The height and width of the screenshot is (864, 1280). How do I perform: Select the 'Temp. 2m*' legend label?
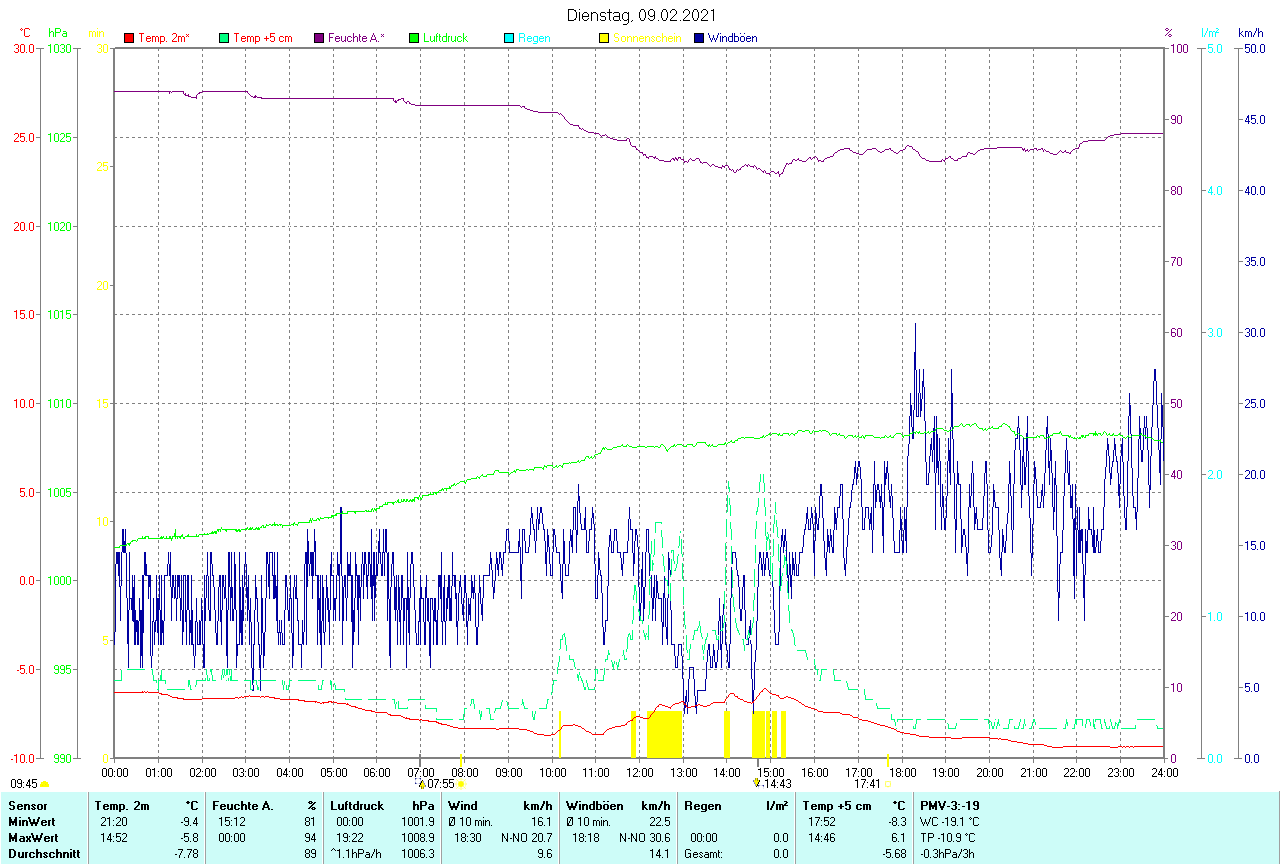click(x=164, y=38)
